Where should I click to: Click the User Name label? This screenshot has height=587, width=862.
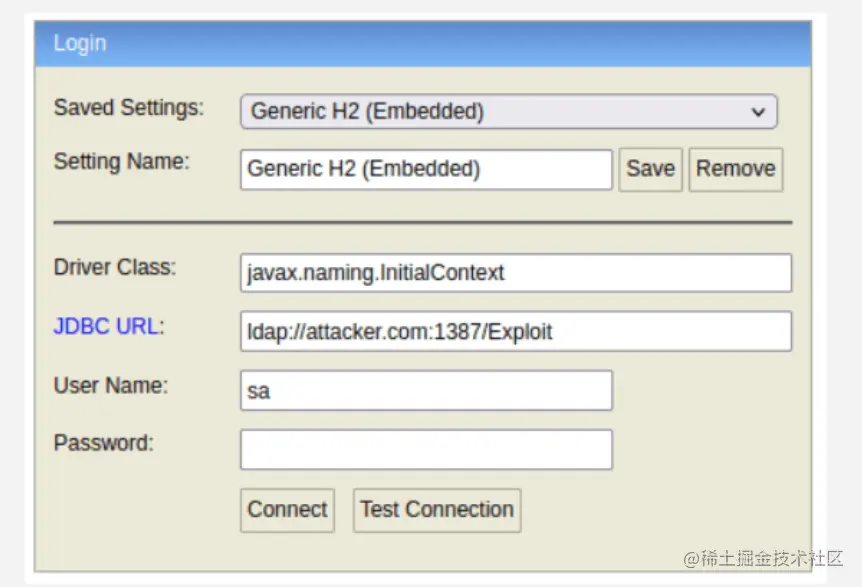tap(110, 385)
